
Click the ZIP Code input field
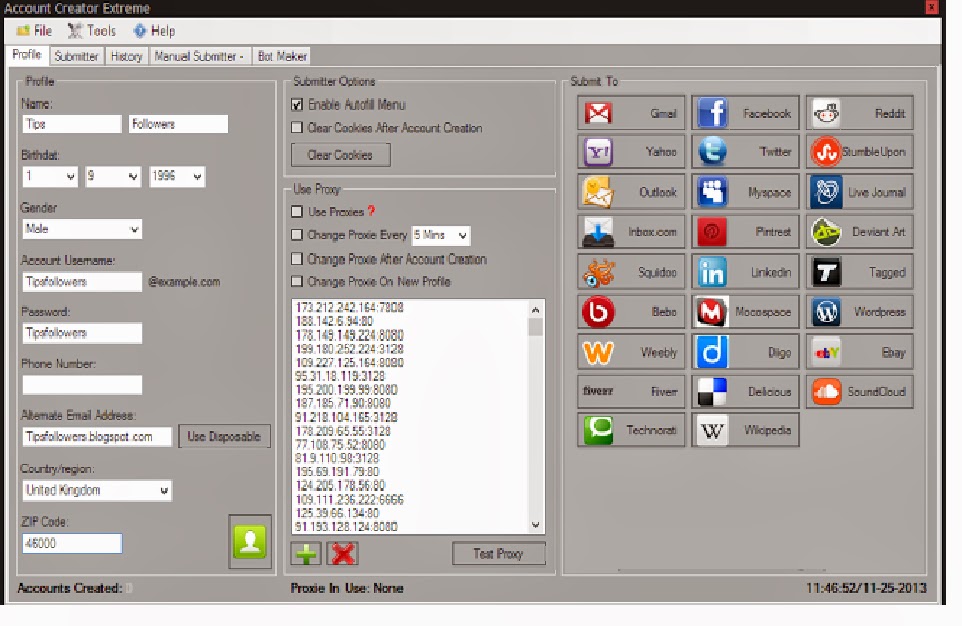pyautogui.click(x=72, y=543)
